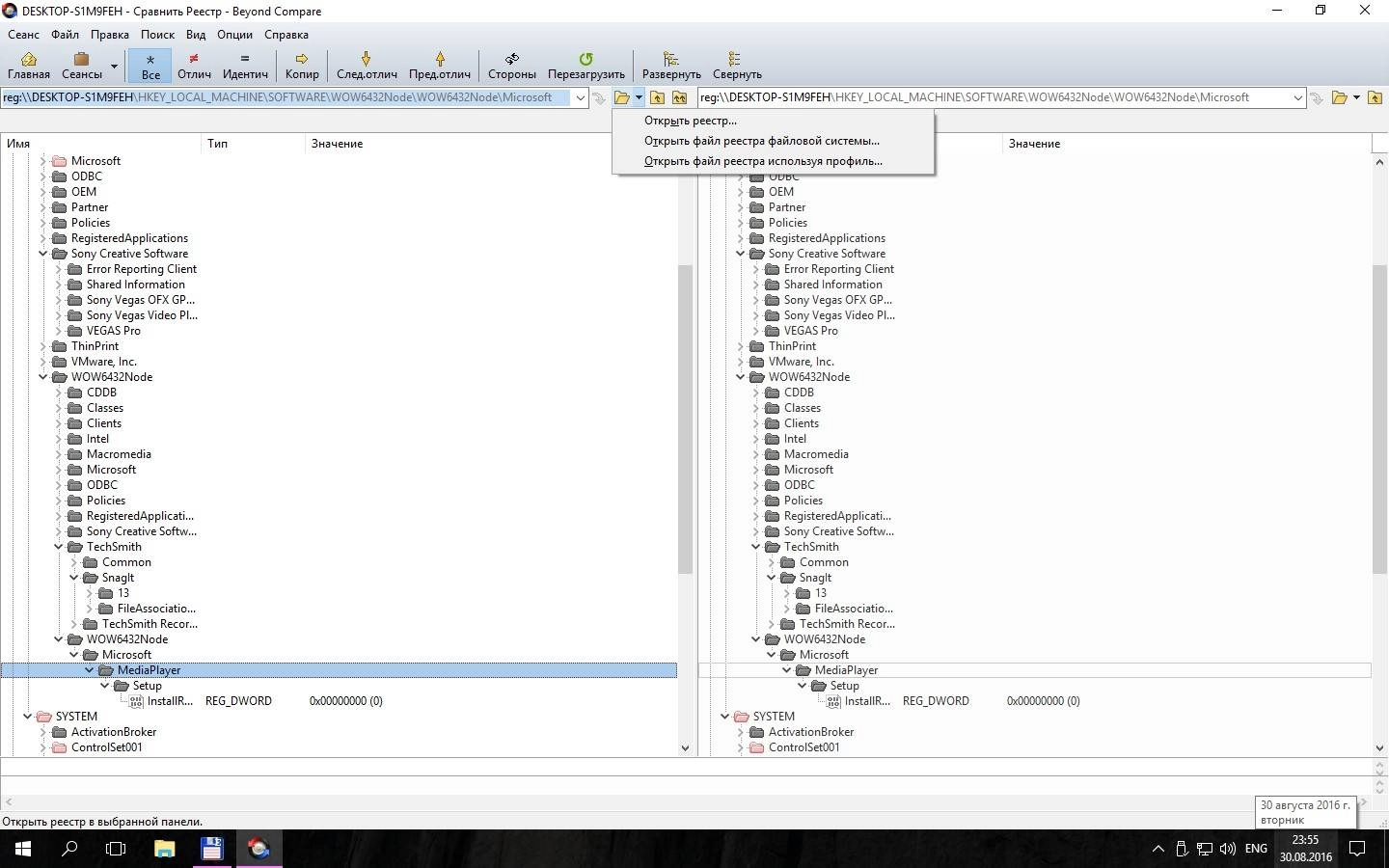Screen dimensions: 1389x868
Task: Click right browse dropdown arrow
Action: 1356,97
